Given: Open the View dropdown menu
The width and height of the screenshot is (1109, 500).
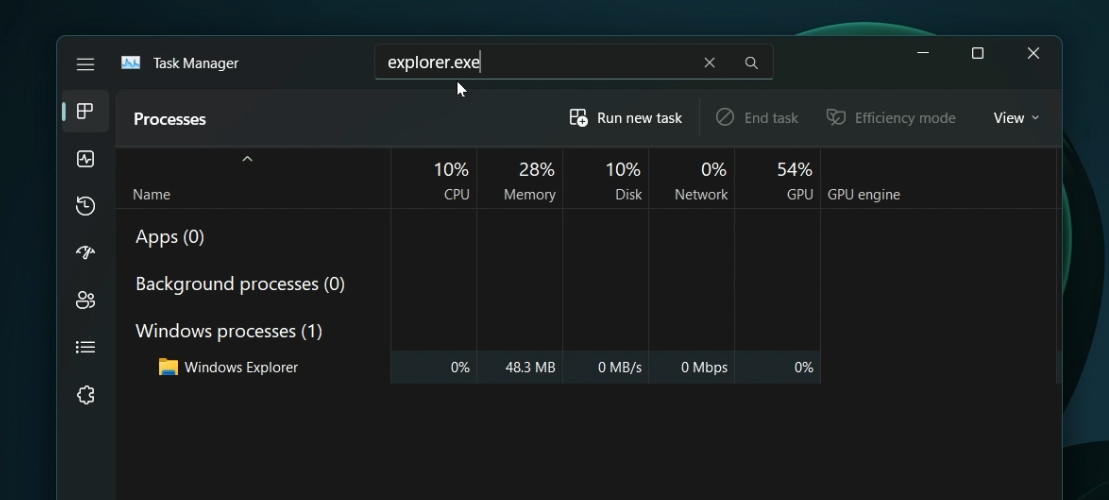Looking at the screenshot, I should click(1016, 118).
